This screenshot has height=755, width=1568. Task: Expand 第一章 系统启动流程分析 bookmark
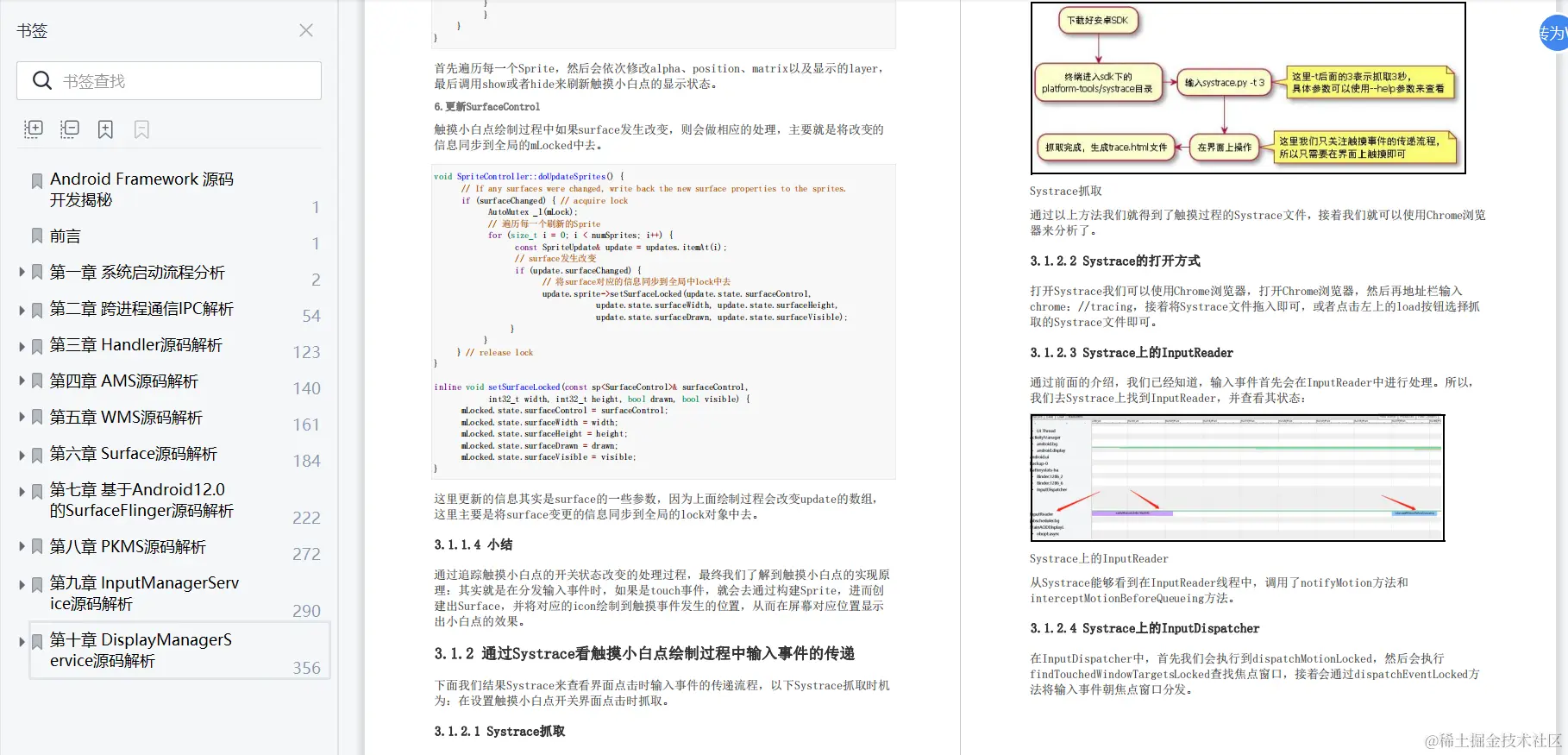(22, 272)
